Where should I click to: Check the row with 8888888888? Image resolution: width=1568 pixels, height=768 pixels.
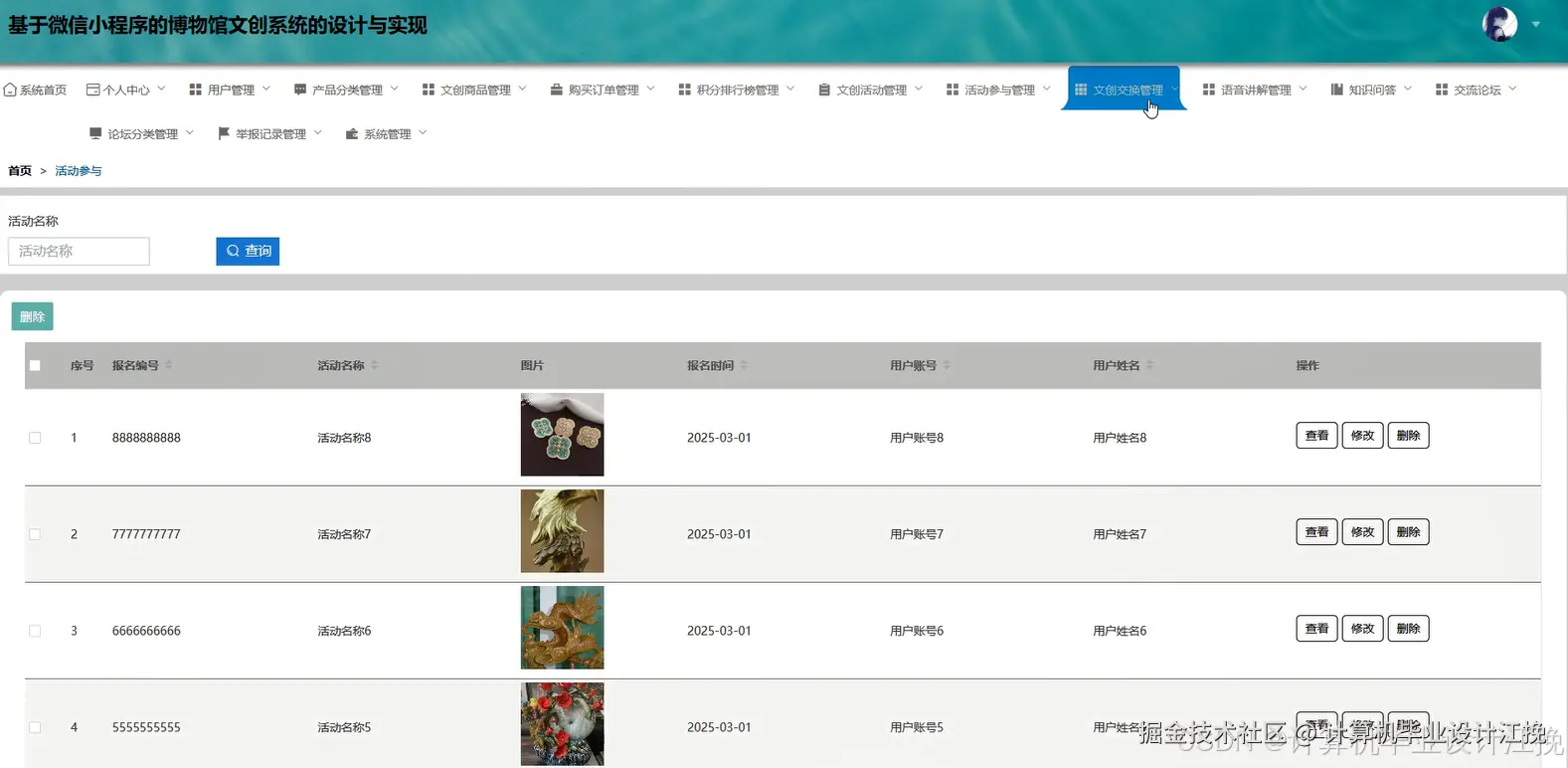35,438
